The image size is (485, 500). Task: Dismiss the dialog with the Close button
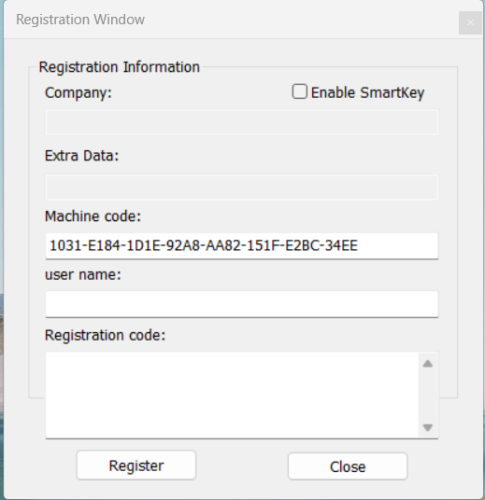pyautogui.click(x=348, y=466)
